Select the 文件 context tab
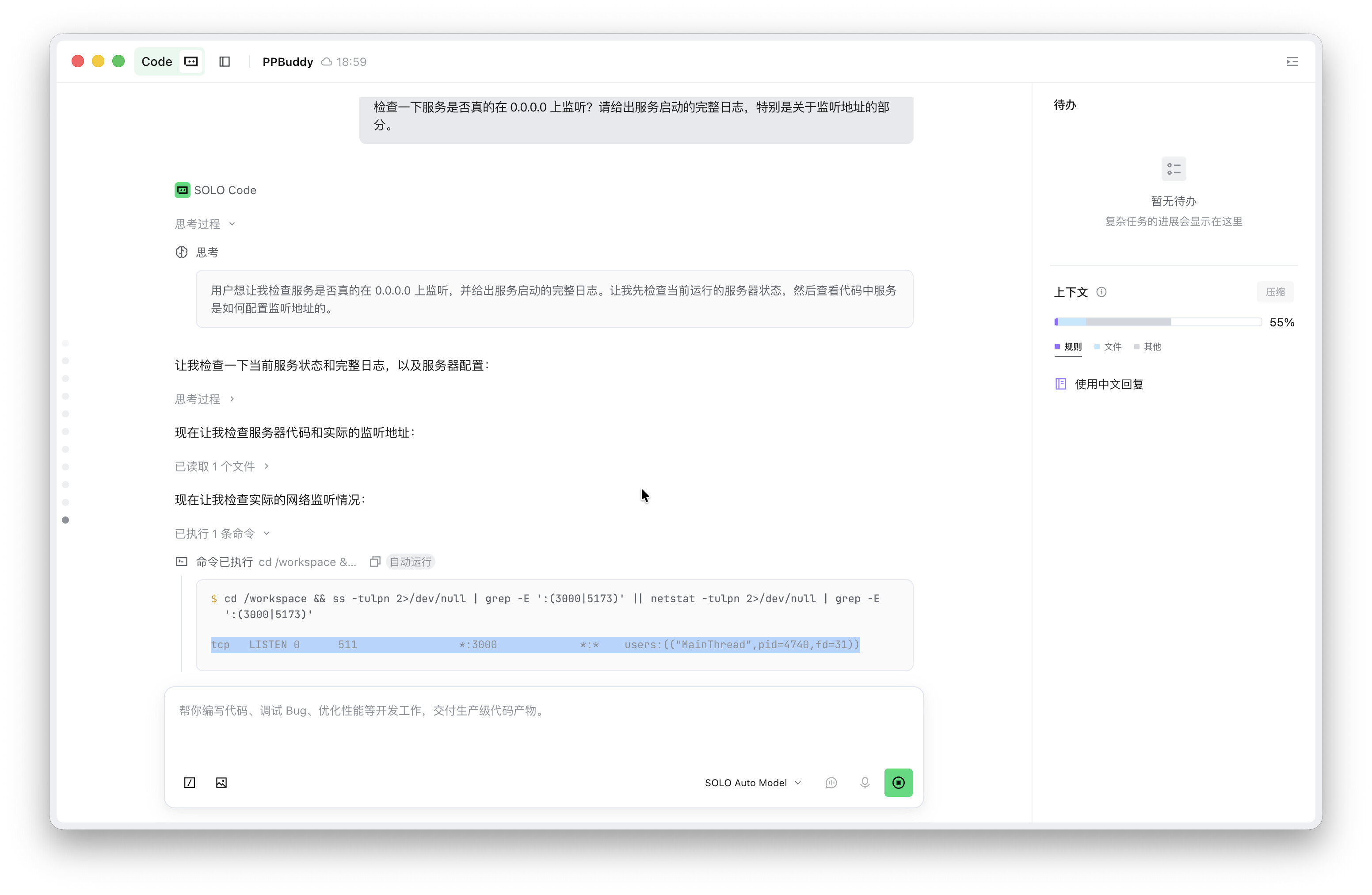 (x=1107, y=347)
